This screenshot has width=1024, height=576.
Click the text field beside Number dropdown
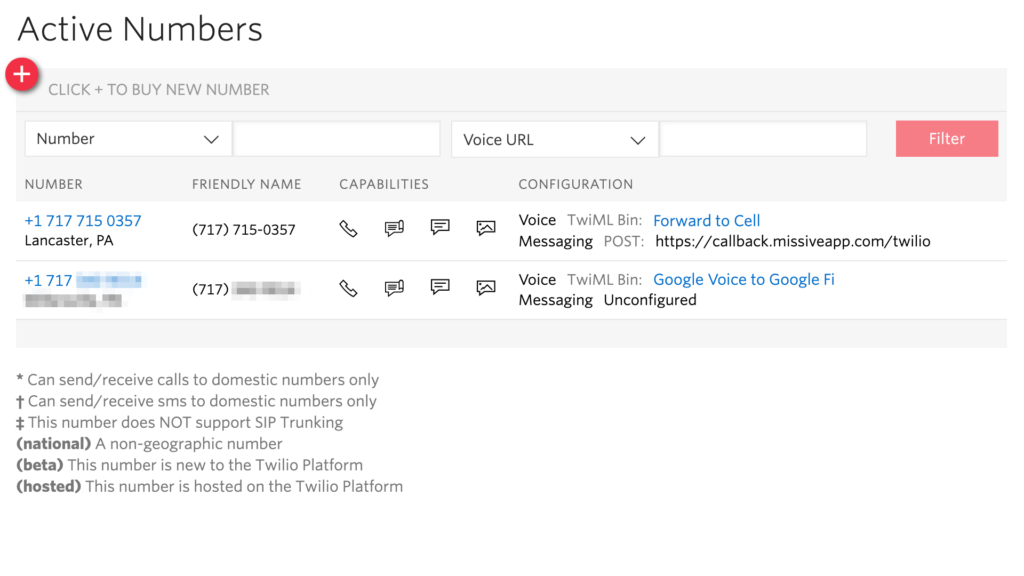[336, 139]
